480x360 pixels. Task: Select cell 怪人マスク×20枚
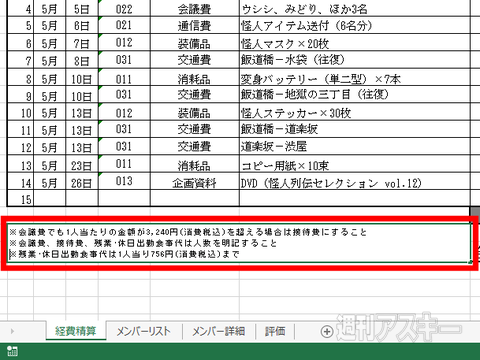click(355, 43)
